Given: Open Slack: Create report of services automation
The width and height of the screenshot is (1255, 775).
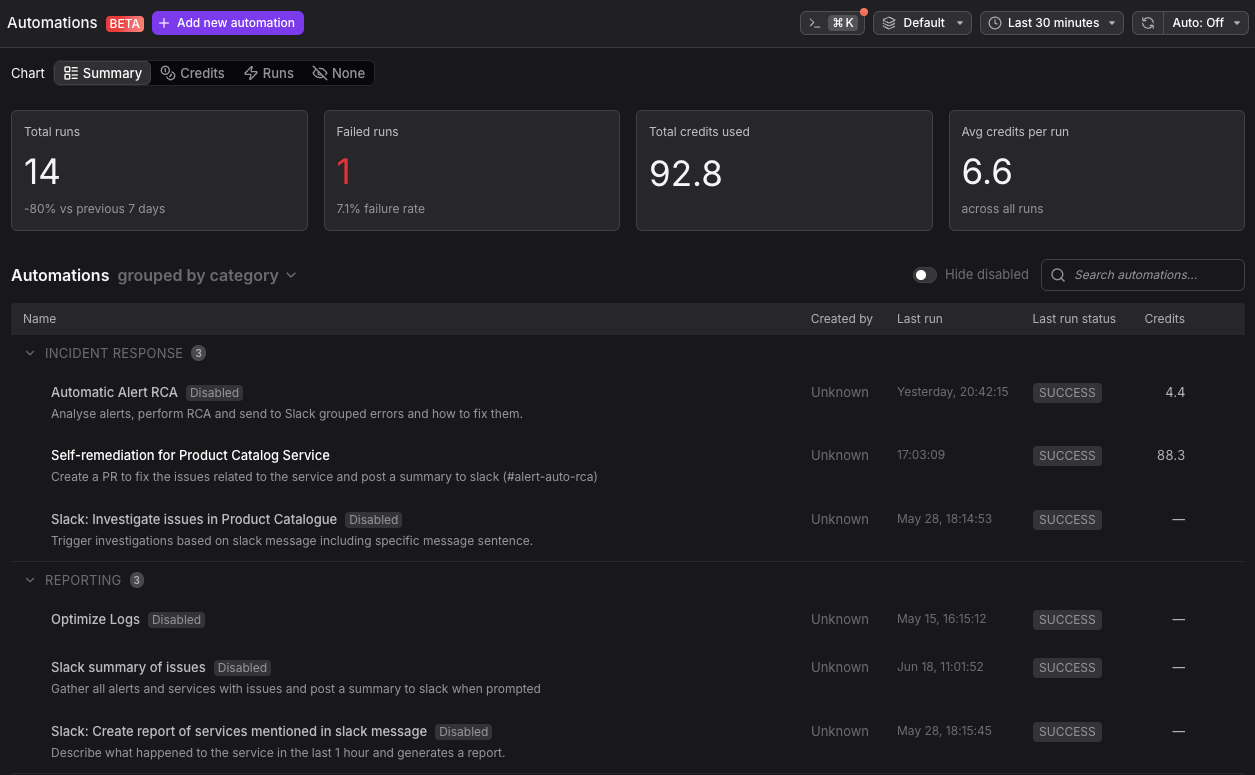Looking at the screenshot, I should [239, 731].
